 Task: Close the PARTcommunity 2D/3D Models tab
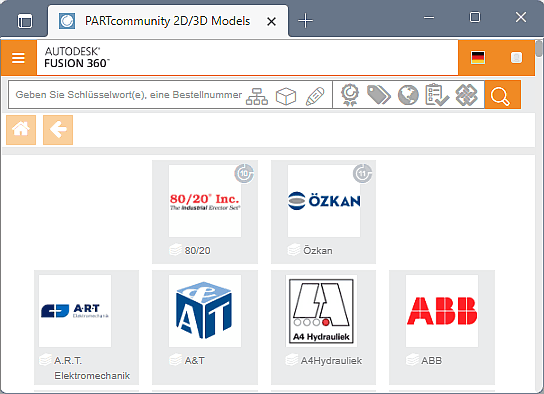(x=271, y=22)
